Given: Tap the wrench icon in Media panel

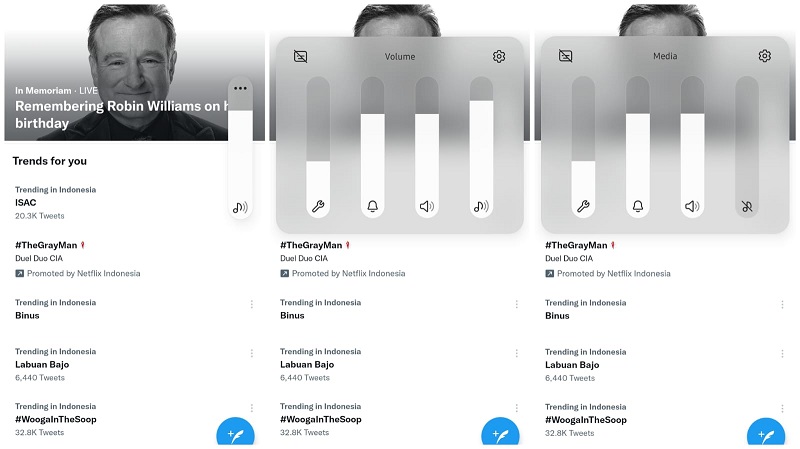Looking at the screenshot, I should [583, 206].
